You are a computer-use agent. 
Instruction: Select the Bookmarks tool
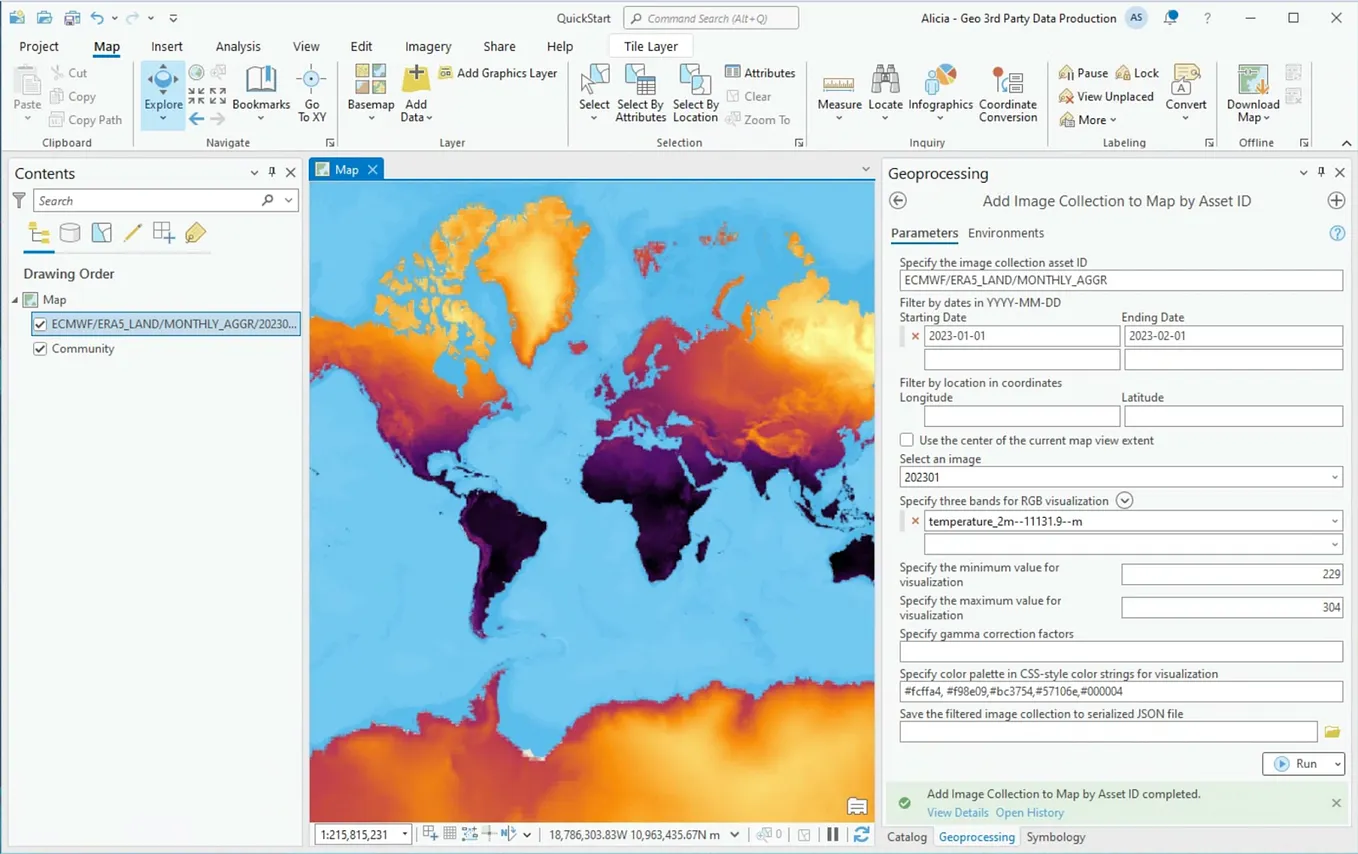[x=260, y=95]
